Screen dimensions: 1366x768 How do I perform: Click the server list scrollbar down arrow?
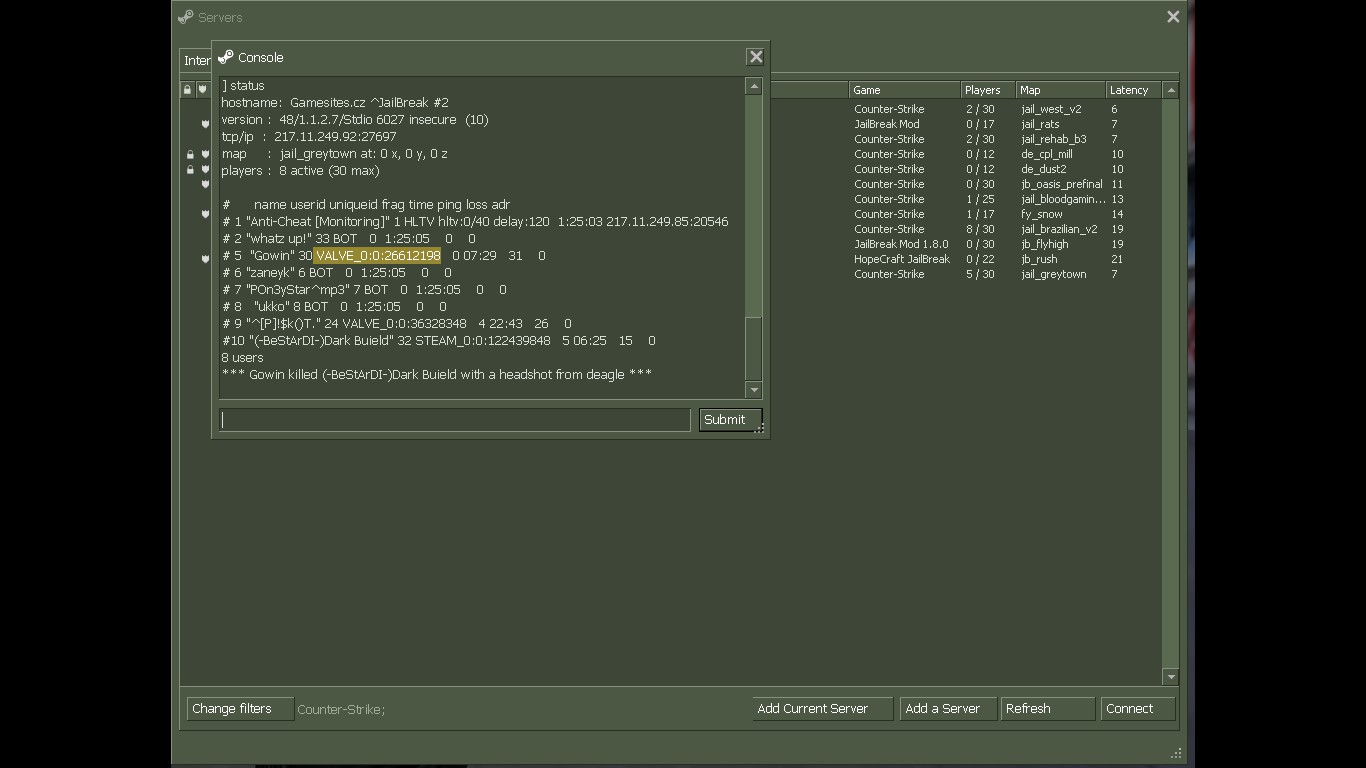coord(1171,677)
